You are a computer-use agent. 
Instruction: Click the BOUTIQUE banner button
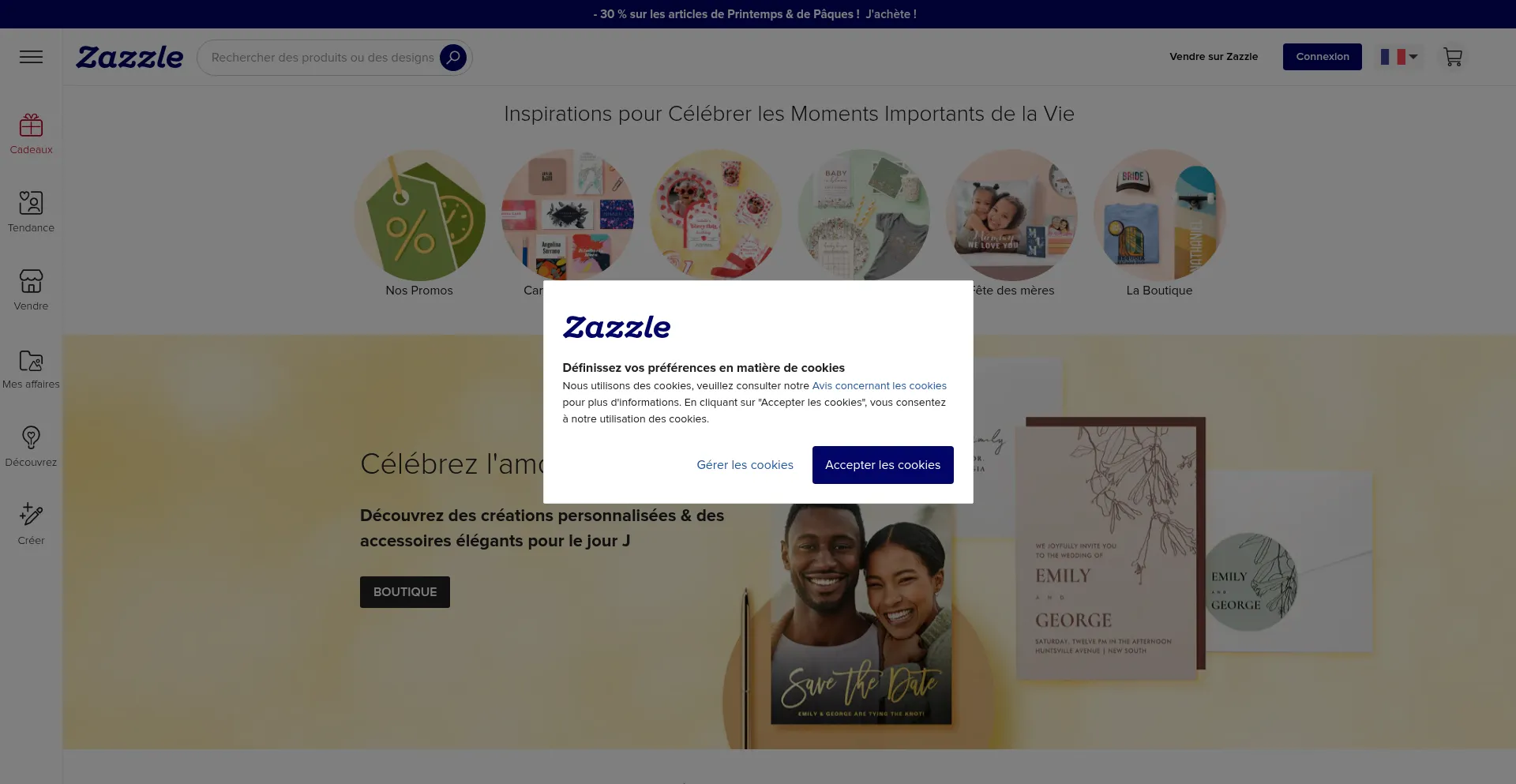click(x=405, y=592)
